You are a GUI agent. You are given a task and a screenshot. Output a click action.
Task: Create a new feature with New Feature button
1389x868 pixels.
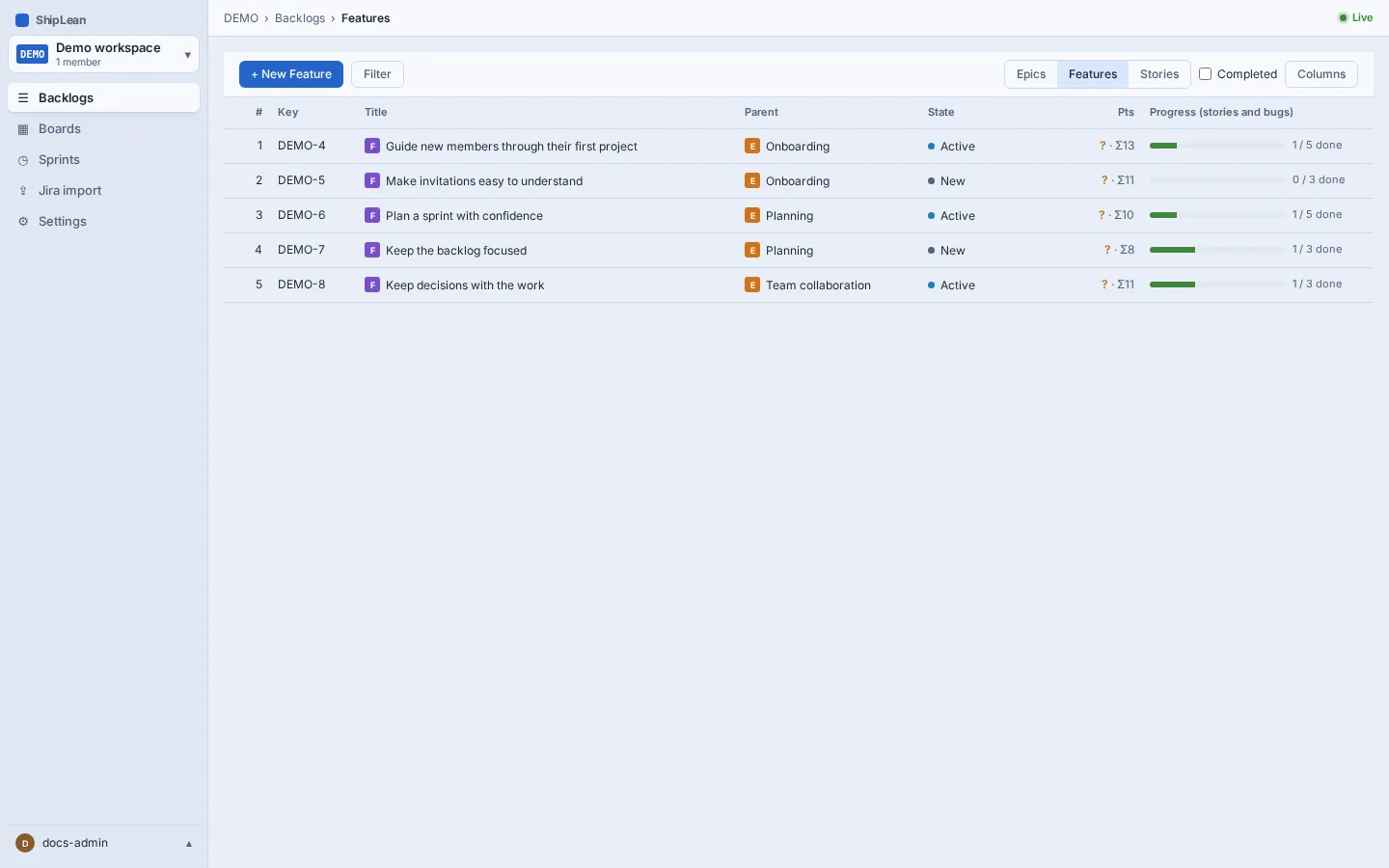291,74
